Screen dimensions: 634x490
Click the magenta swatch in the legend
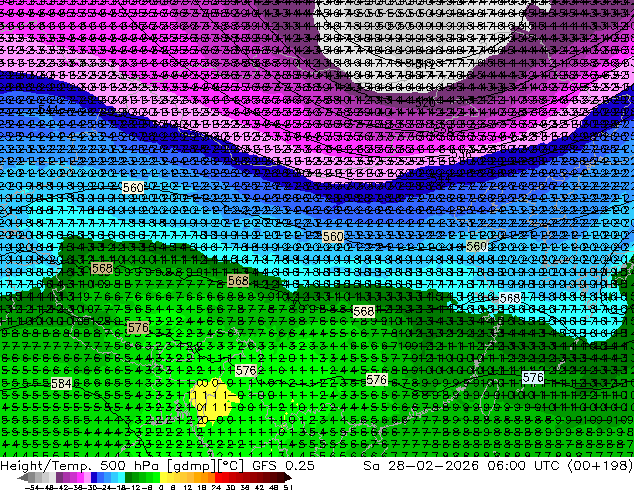(x=80, y=477)
